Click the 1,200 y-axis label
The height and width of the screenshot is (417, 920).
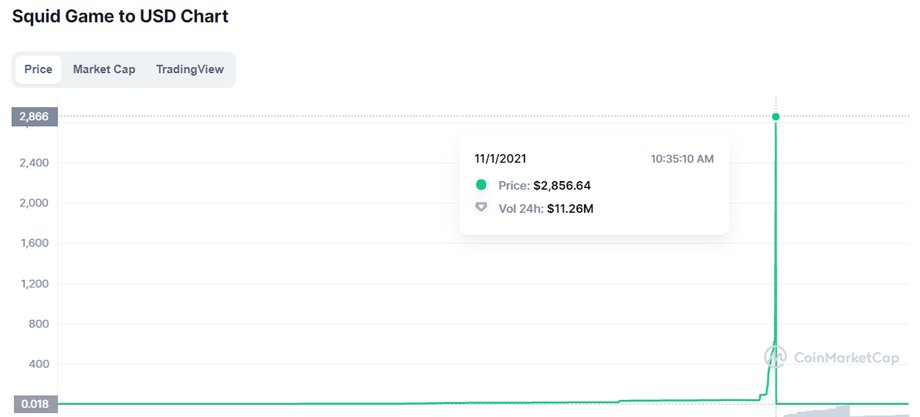(33, 284)
